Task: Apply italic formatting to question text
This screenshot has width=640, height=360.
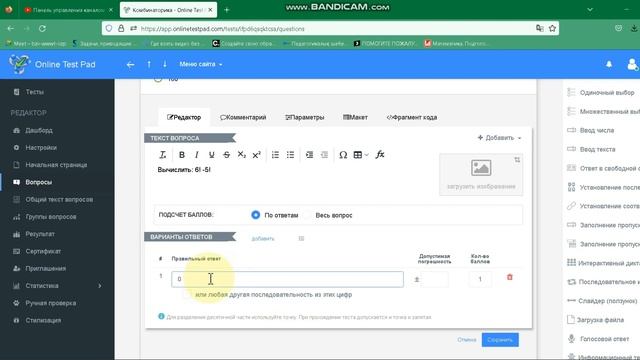Action: (197, 155)
